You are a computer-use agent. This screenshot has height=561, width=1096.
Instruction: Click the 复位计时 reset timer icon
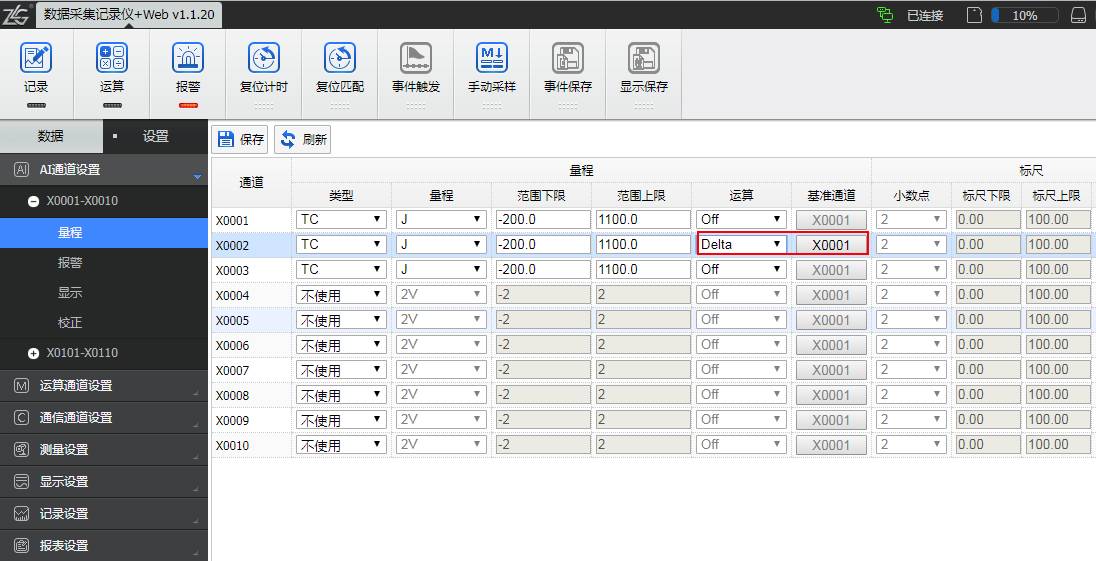264,60
